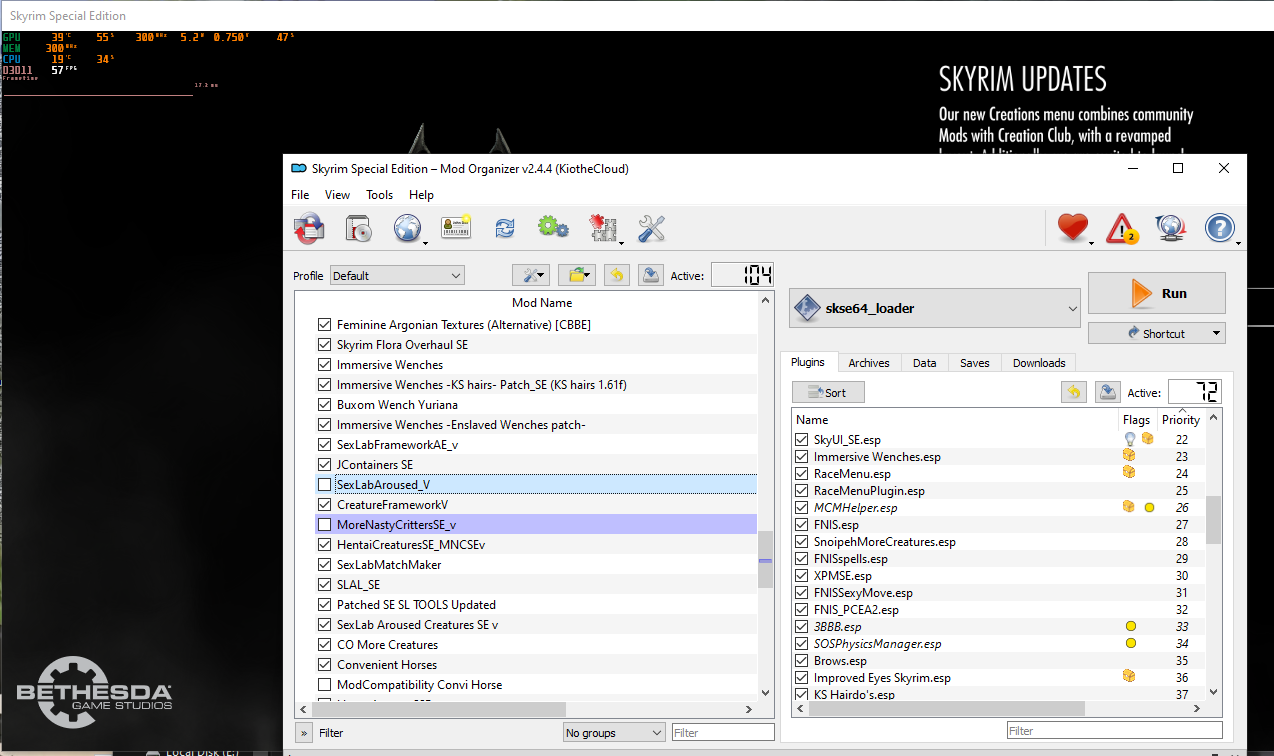This screenshot has width=1274, height=756.
Task: Click the endorse heart icon
Action: click(1070, 228)
